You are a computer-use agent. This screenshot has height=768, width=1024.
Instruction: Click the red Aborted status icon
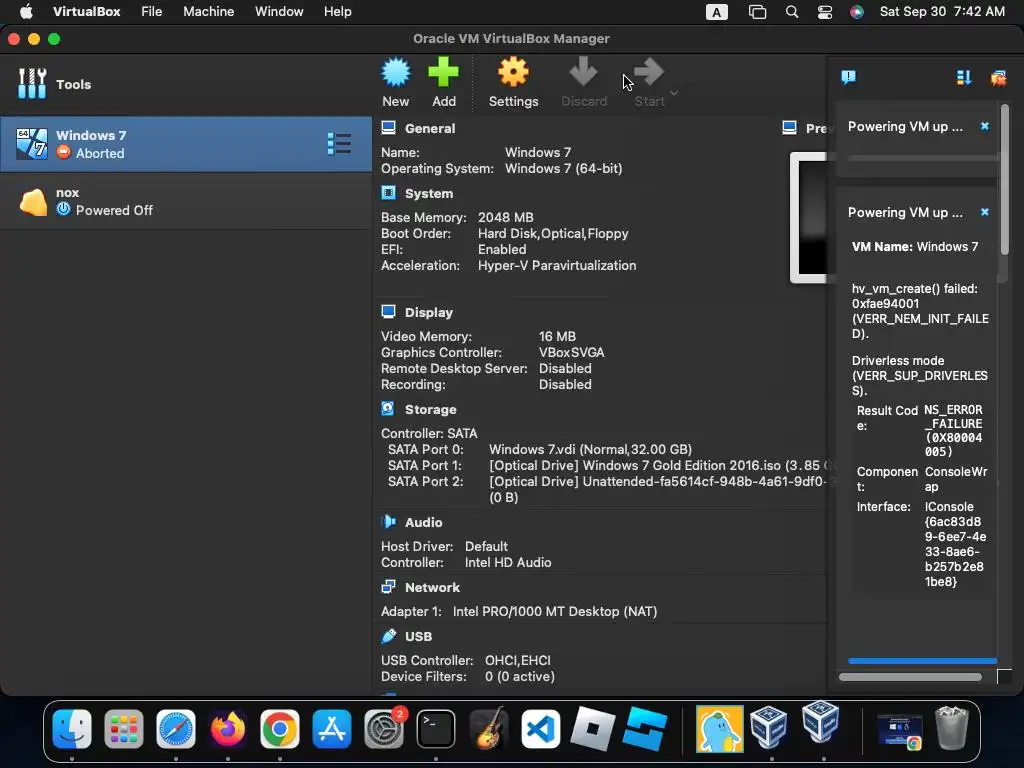point(63,153)
